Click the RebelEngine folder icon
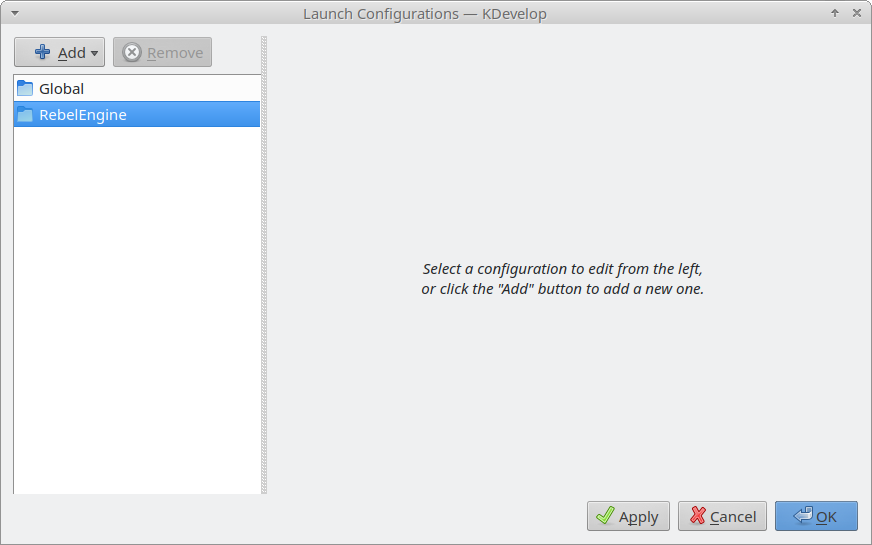Screen dimensions: 872x545 point(25,115)
